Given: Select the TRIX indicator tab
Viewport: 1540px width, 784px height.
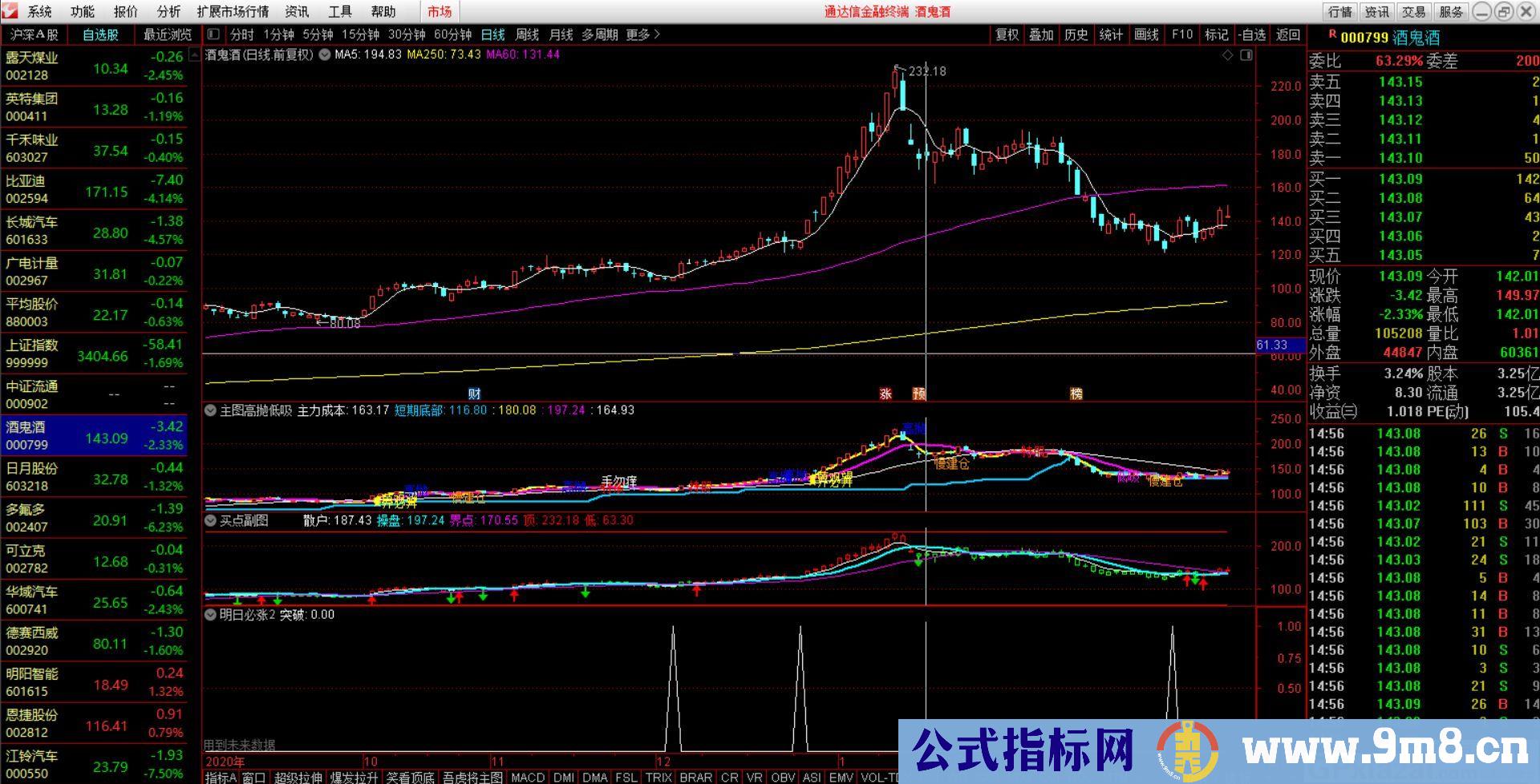Looking at the screenshot, I should click(x=659, y=777).
